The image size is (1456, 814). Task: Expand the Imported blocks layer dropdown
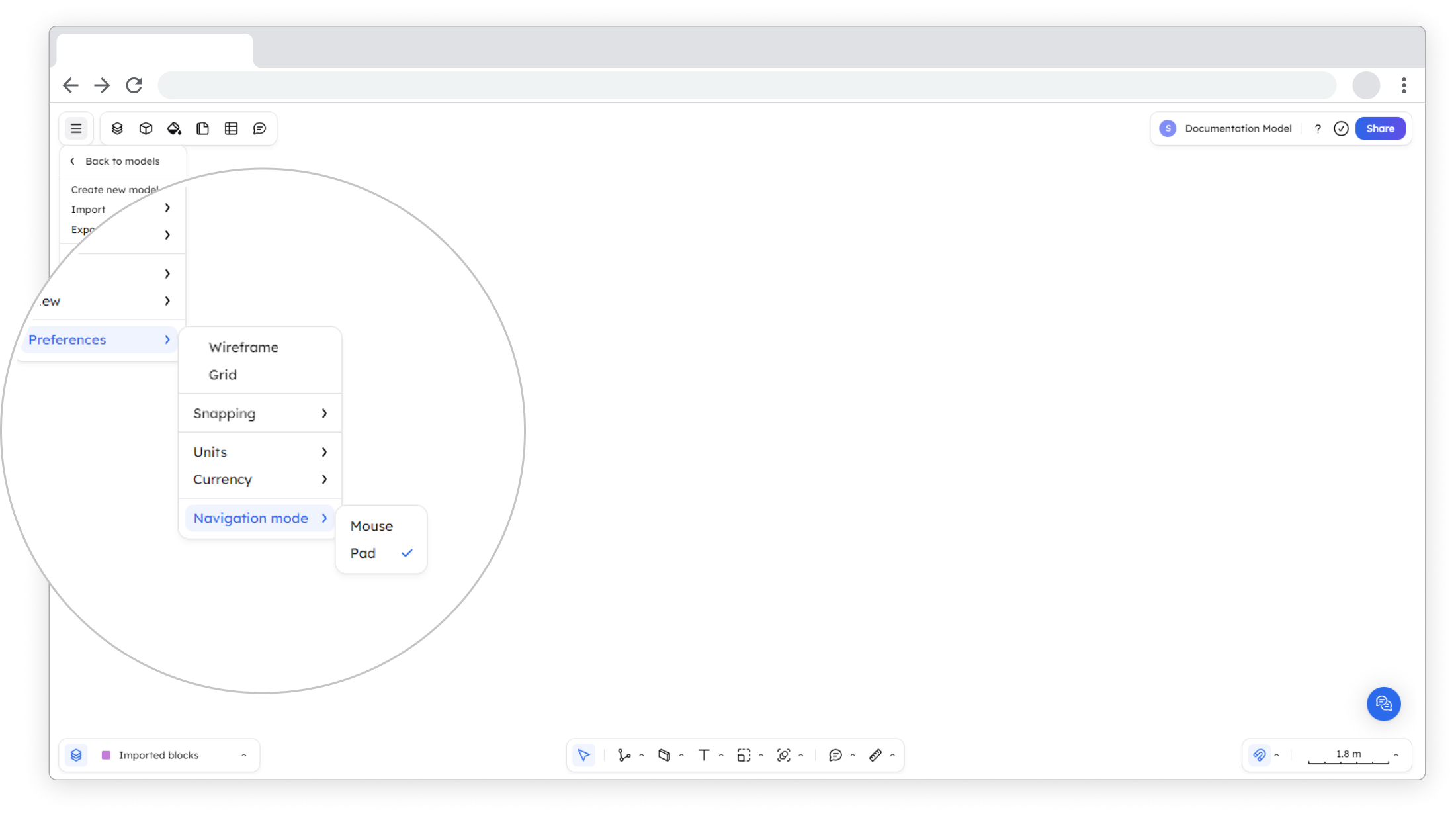[x=243, y=755]
